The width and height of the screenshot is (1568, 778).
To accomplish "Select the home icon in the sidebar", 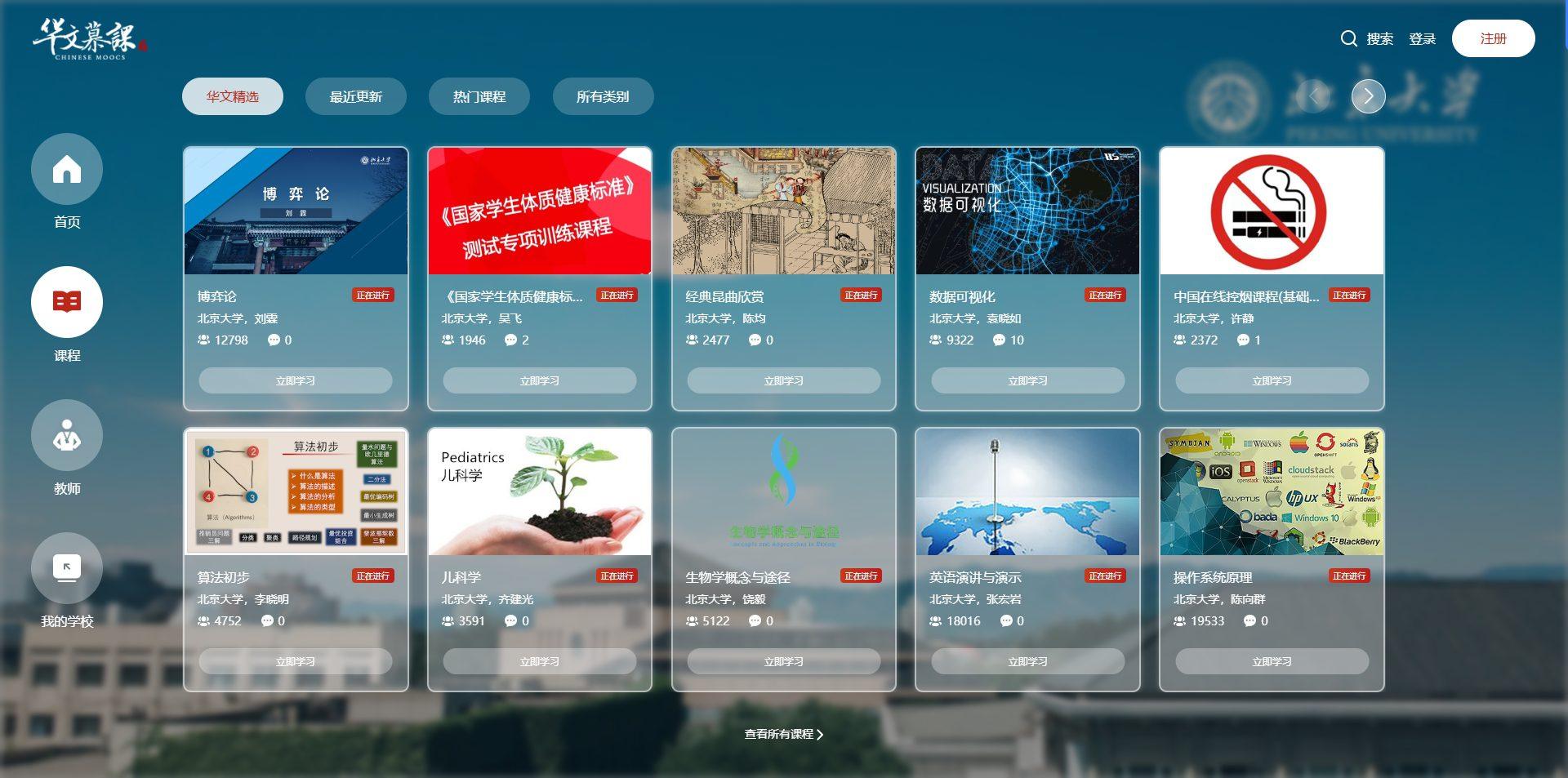I will (x=66, y=169).
